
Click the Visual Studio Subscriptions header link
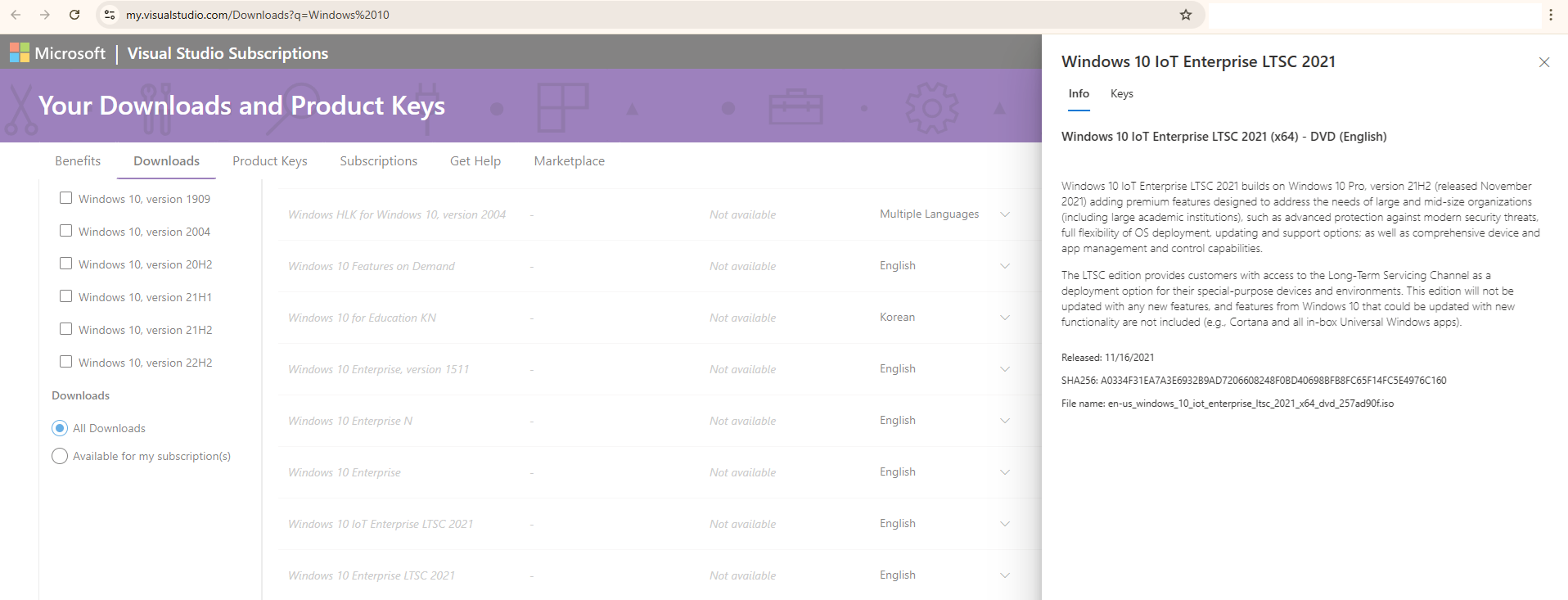[228, 53]
